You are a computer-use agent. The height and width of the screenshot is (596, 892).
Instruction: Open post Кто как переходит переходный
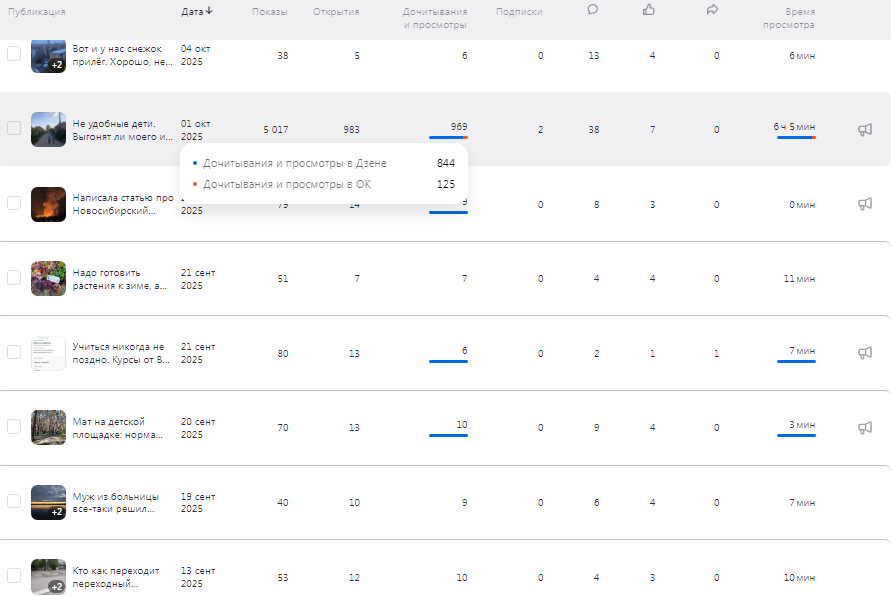pos(116,577)
